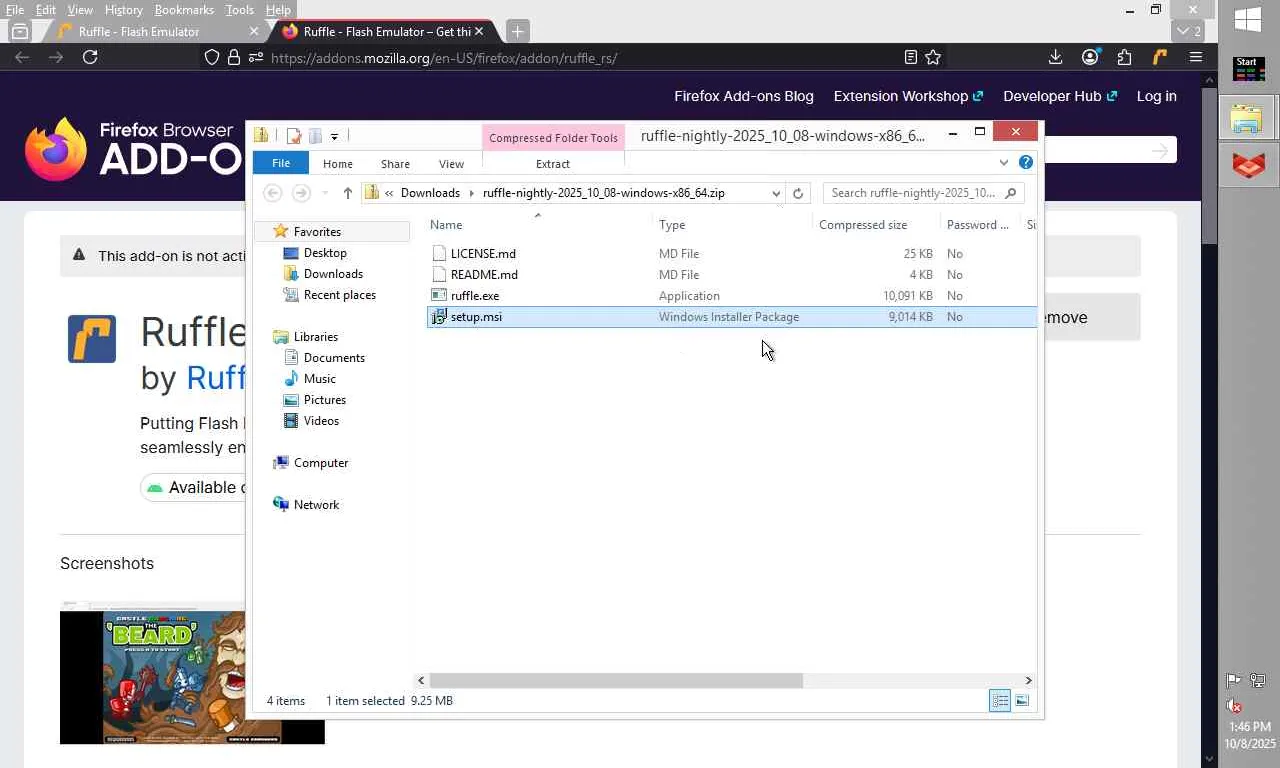
Task: Open Customize Quick Access Toolbar dropdown
Action: [334, 136]
